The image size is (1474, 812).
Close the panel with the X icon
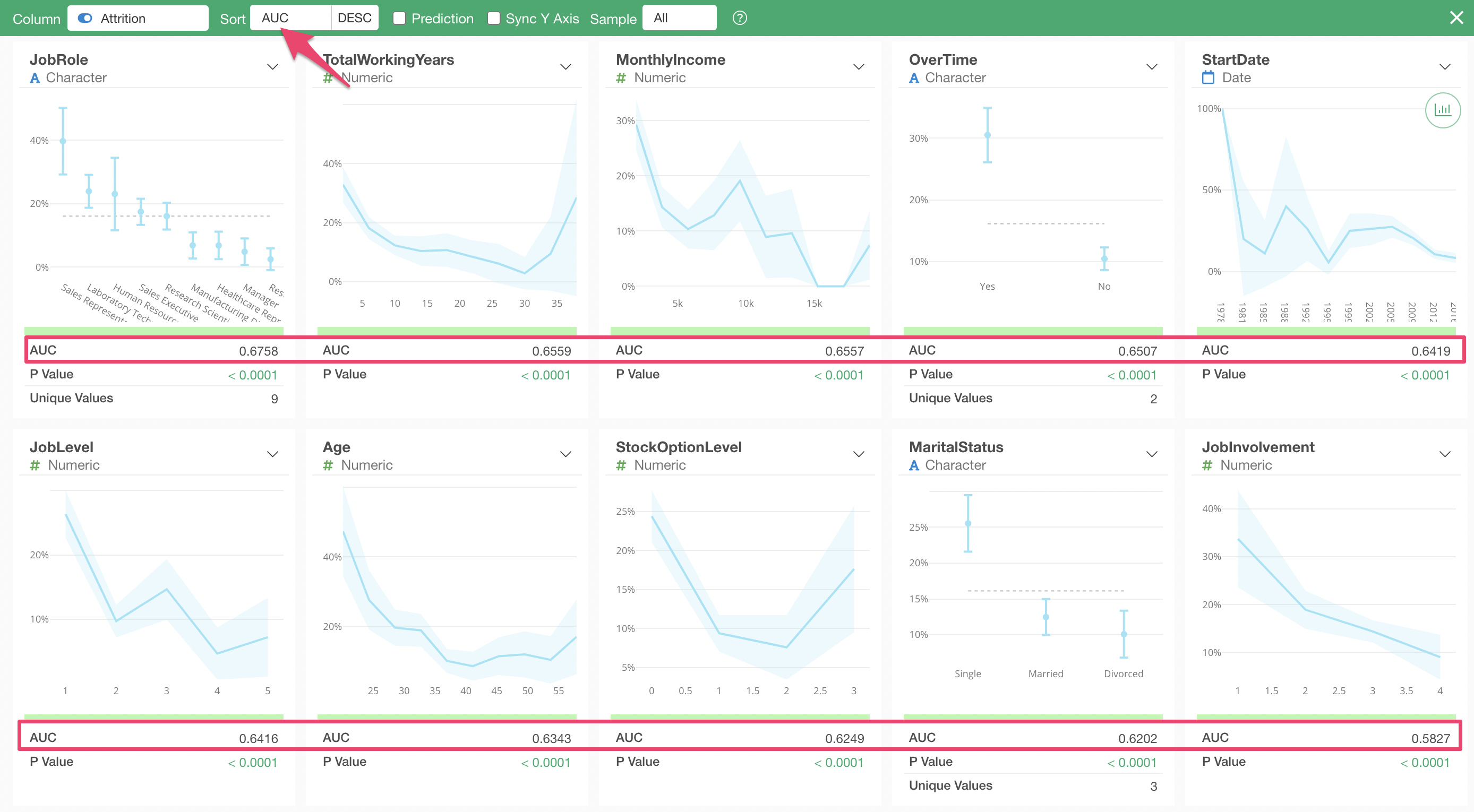[1456, 18]
